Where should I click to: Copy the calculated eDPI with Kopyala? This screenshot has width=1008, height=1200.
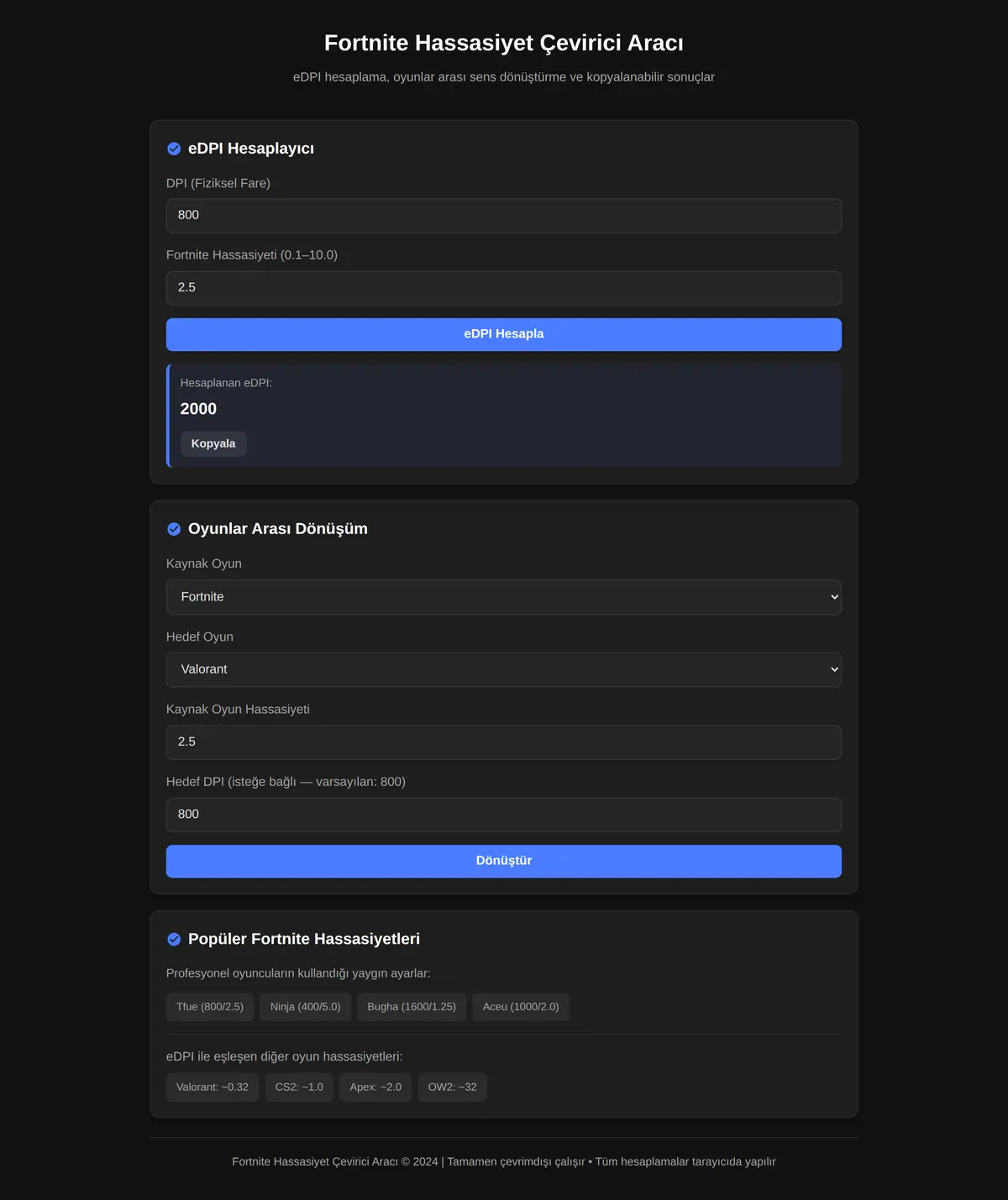(213, 443)
